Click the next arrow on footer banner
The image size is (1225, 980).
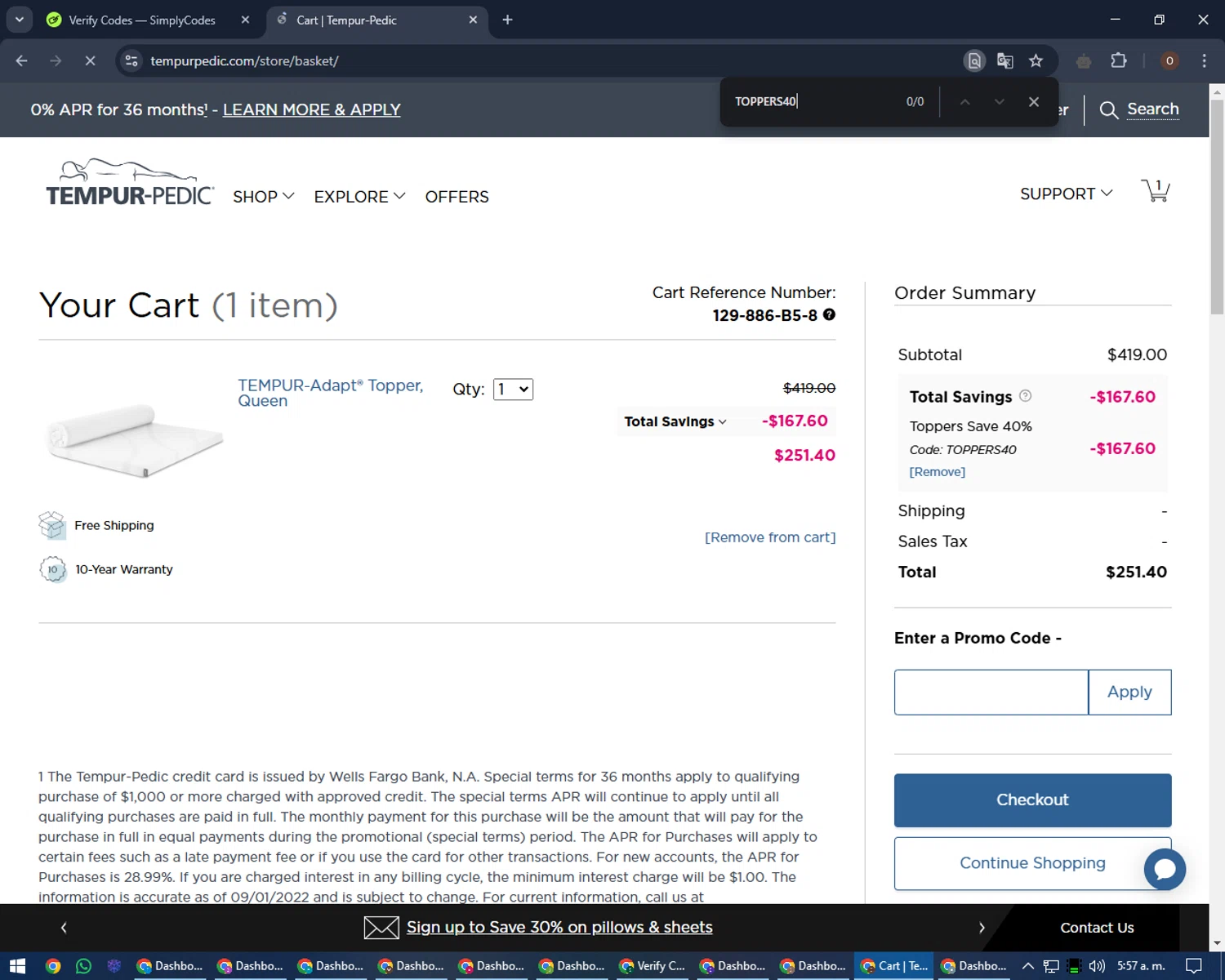click(x=982, y=928)
